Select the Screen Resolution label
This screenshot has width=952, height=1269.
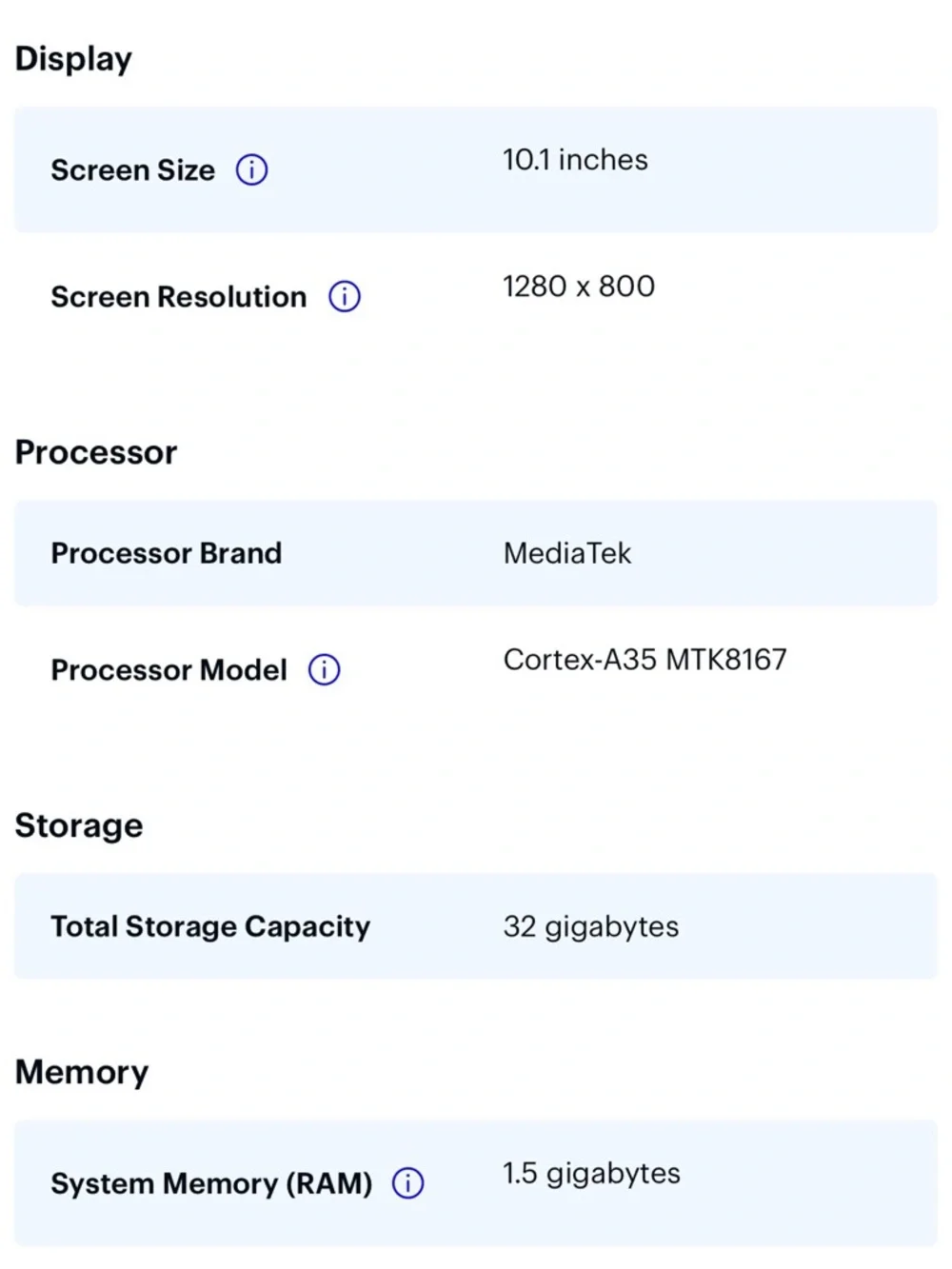(179, 297)
